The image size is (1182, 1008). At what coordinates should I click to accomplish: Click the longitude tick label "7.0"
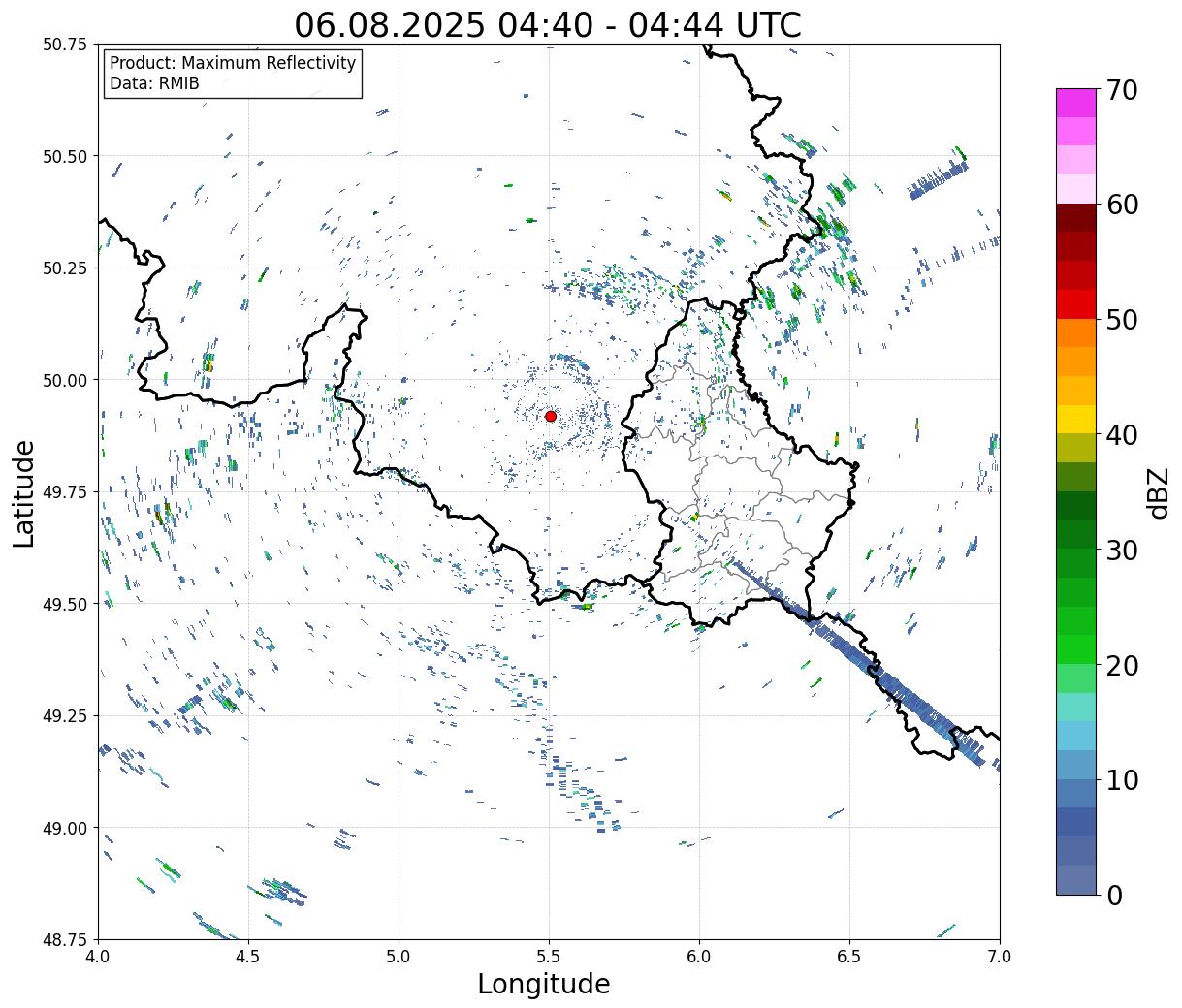pos(1000,957)
